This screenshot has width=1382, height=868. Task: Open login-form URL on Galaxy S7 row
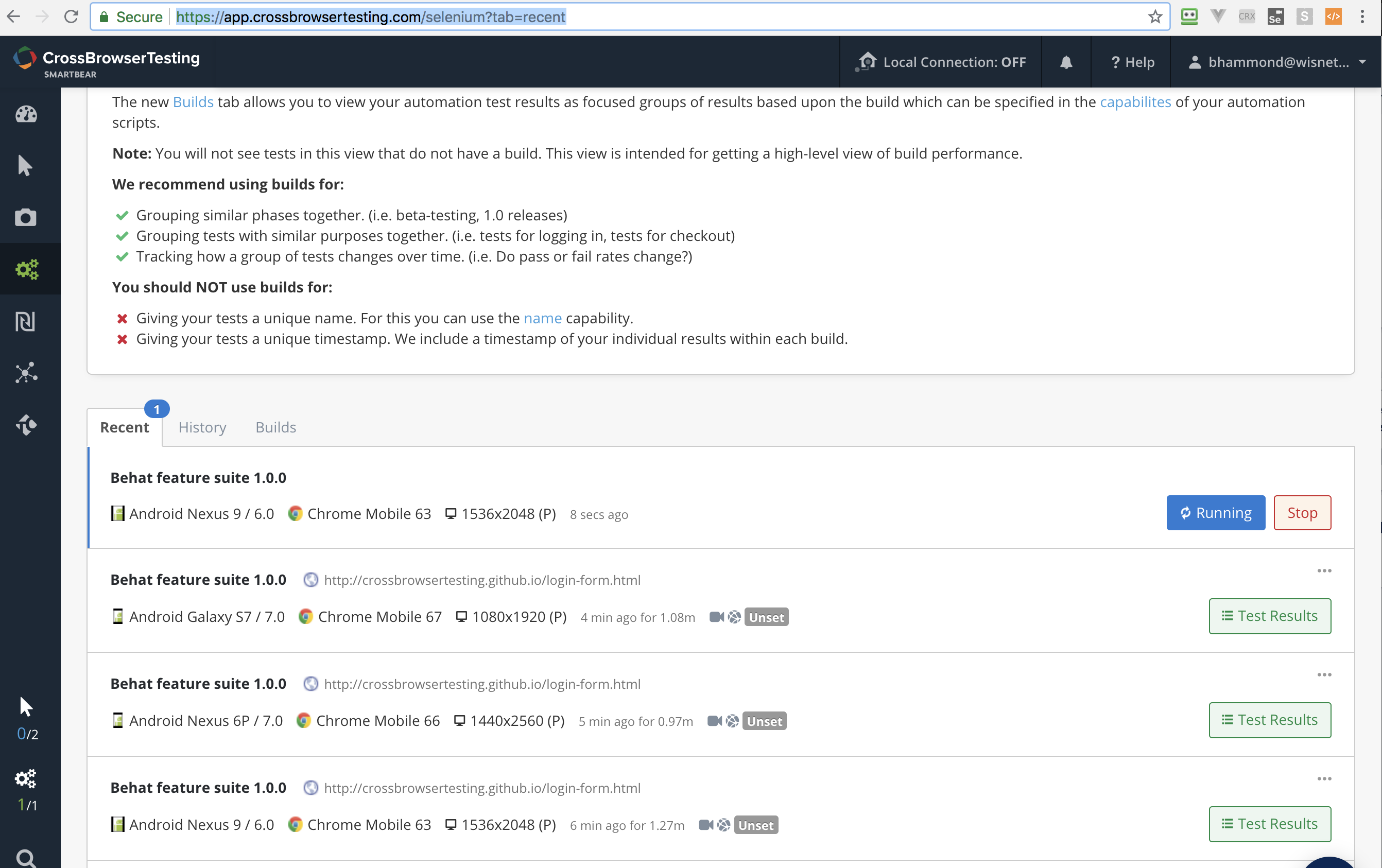point(482,580)
